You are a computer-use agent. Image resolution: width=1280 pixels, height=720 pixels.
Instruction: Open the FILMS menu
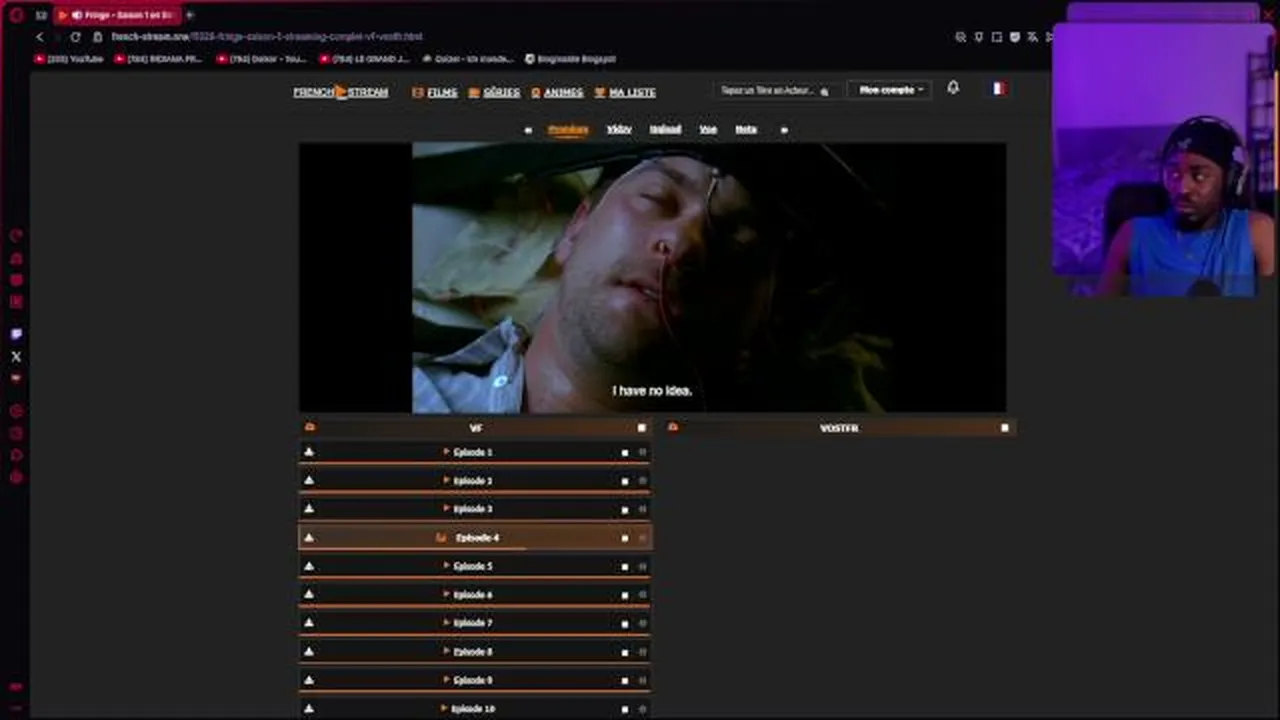point(435,92)
